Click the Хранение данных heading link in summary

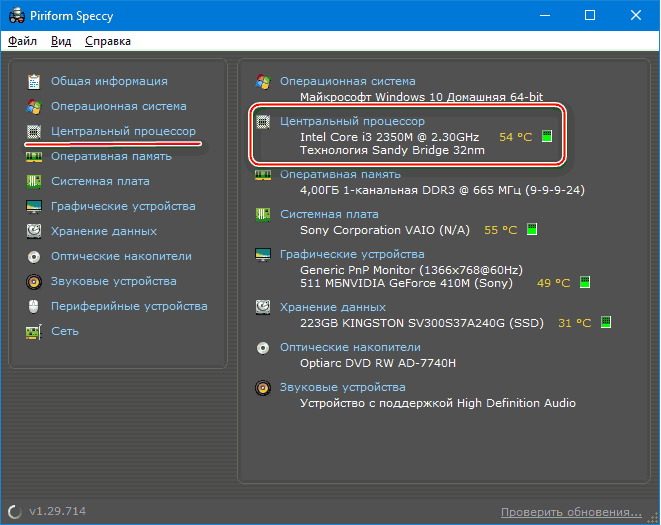click(x=333, y=307)
